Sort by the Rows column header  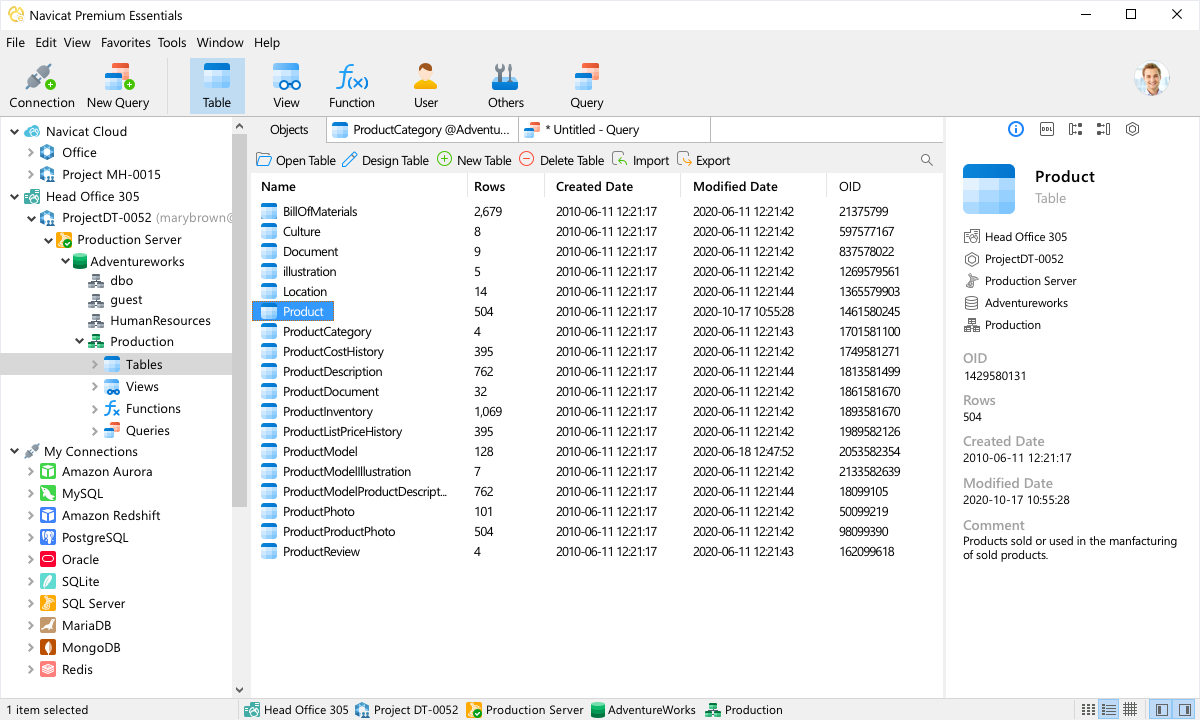[x=506, y=187]
